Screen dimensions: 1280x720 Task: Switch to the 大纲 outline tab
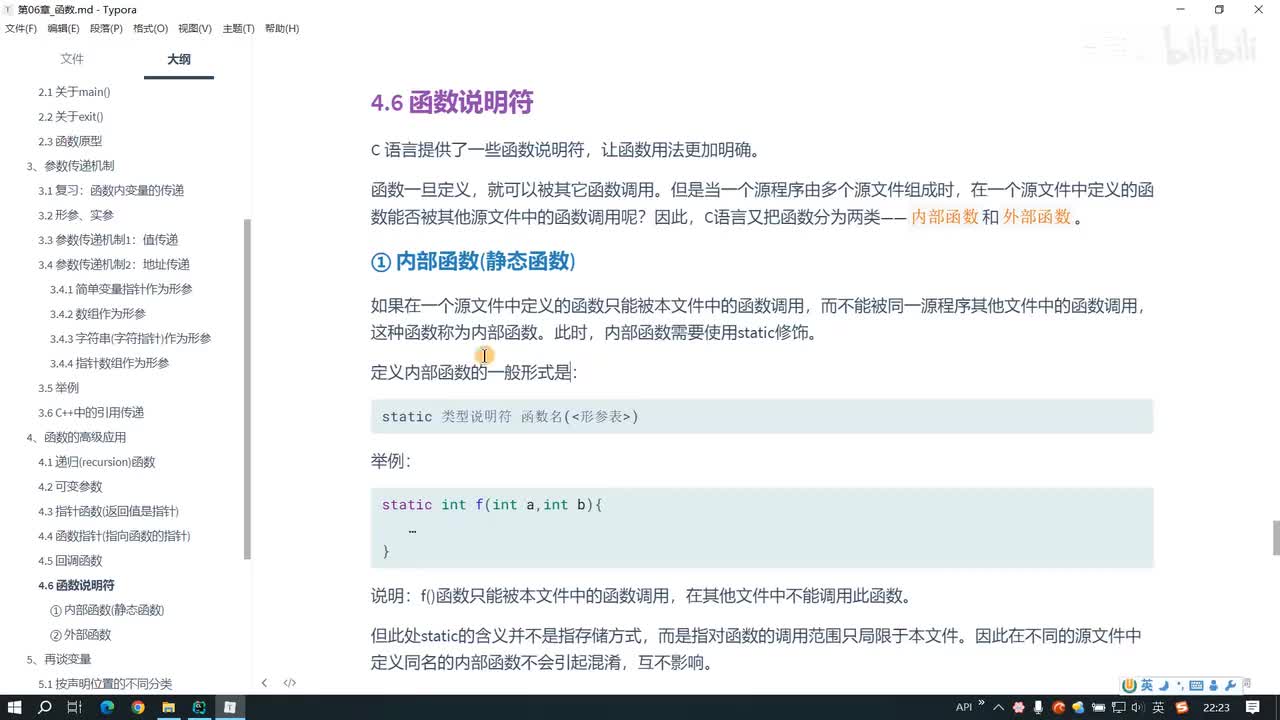click(x=179, y=59)
